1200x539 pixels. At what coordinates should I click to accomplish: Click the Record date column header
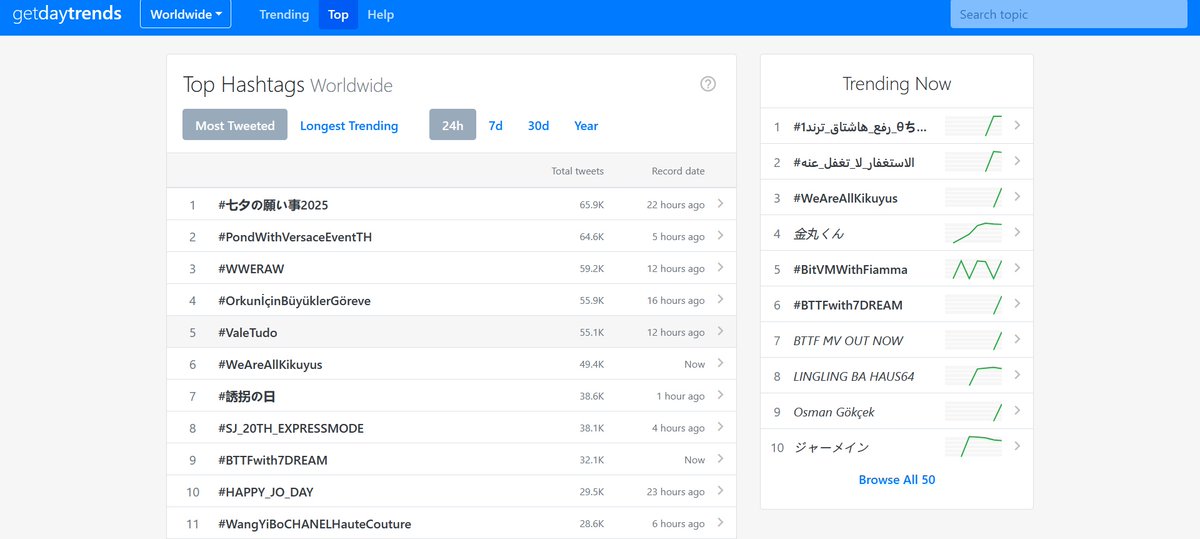pos(678,171)
